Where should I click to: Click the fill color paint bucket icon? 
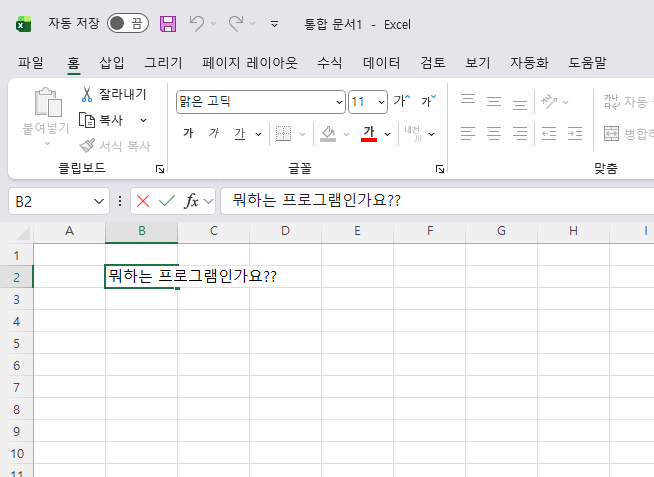[328, 133]
